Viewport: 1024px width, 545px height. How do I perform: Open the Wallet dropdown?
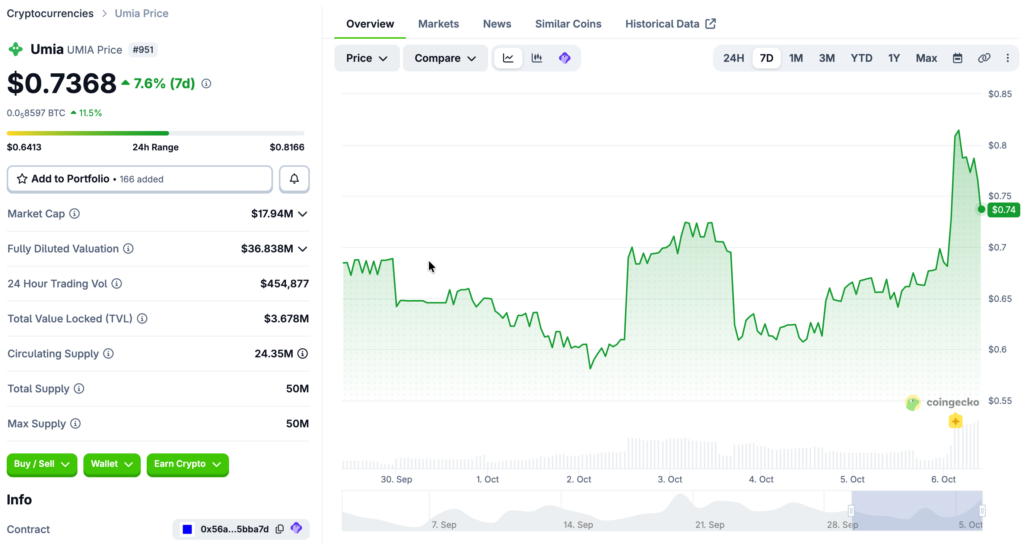[112, 464]
